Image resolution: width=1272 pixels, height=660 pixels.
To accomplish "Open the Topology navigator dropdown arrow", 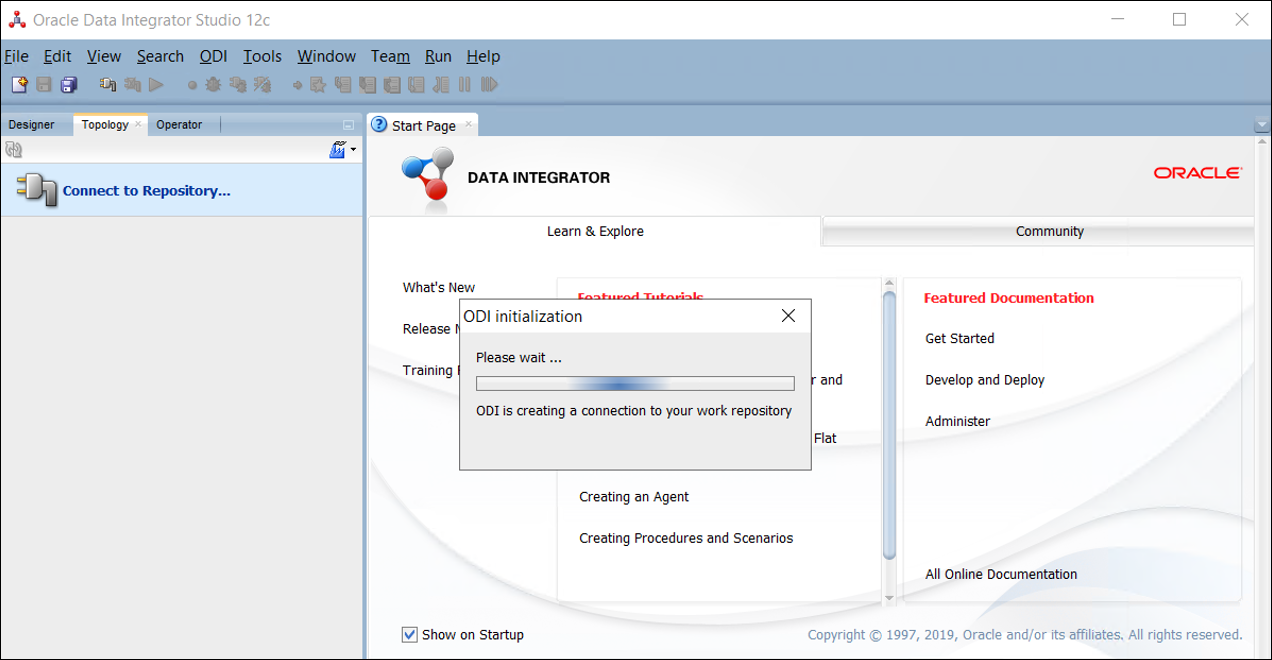I will 353,150.
